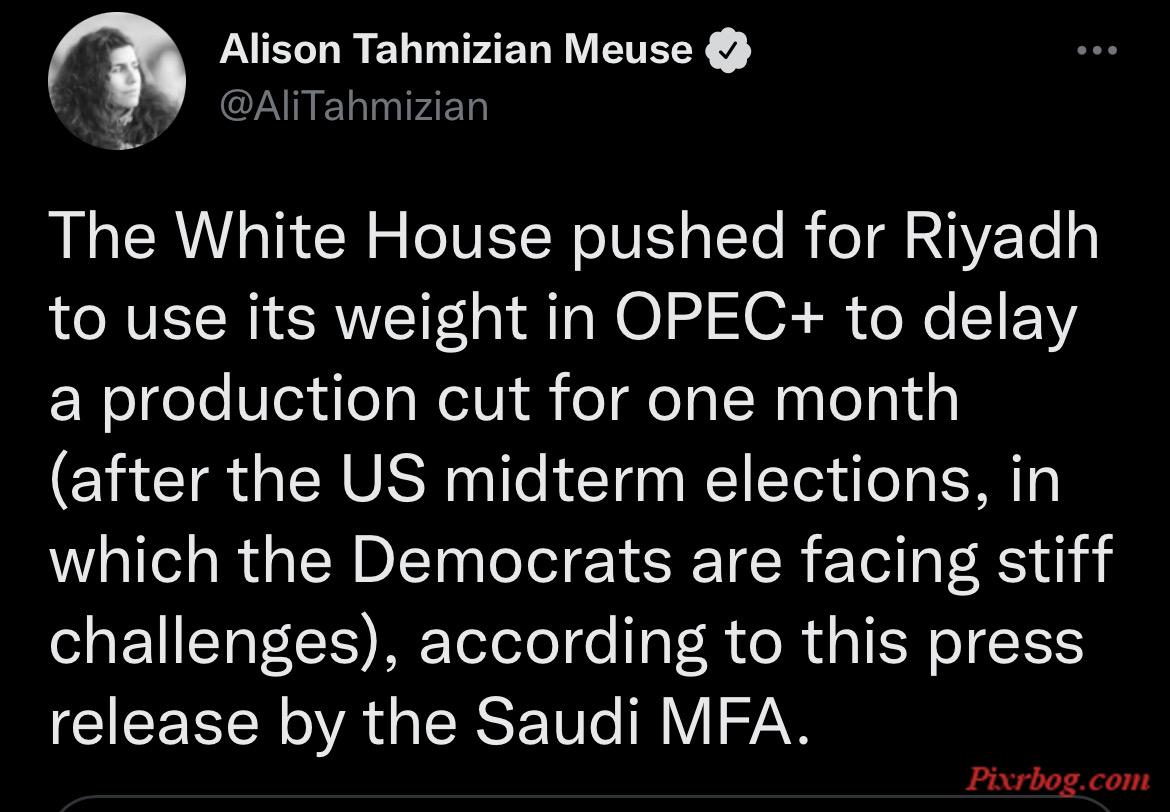
Task: Click the blue verified badge next to Meuse
Action: tap(728, 51)
